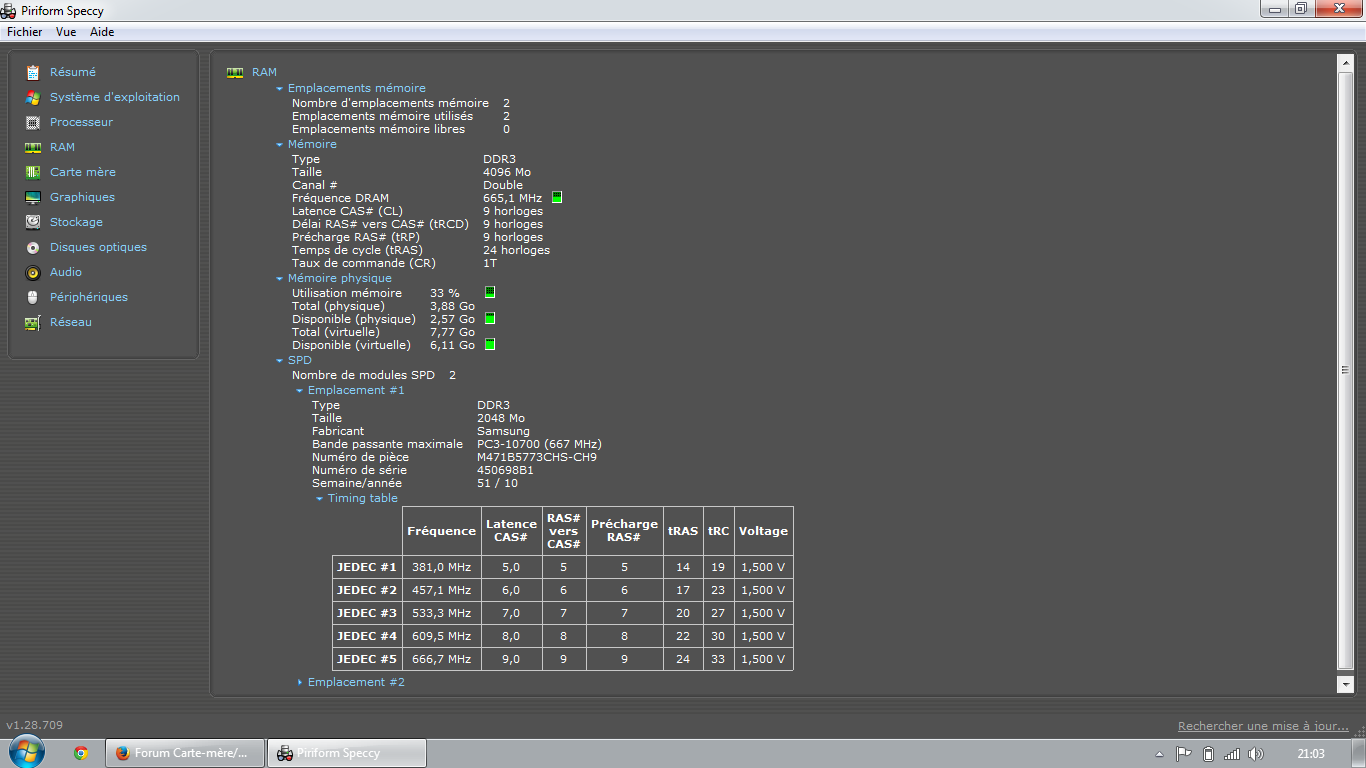This screenshot has width=1366, height=768.
Task: Select Processeur section label
Action: click(82, 122)
